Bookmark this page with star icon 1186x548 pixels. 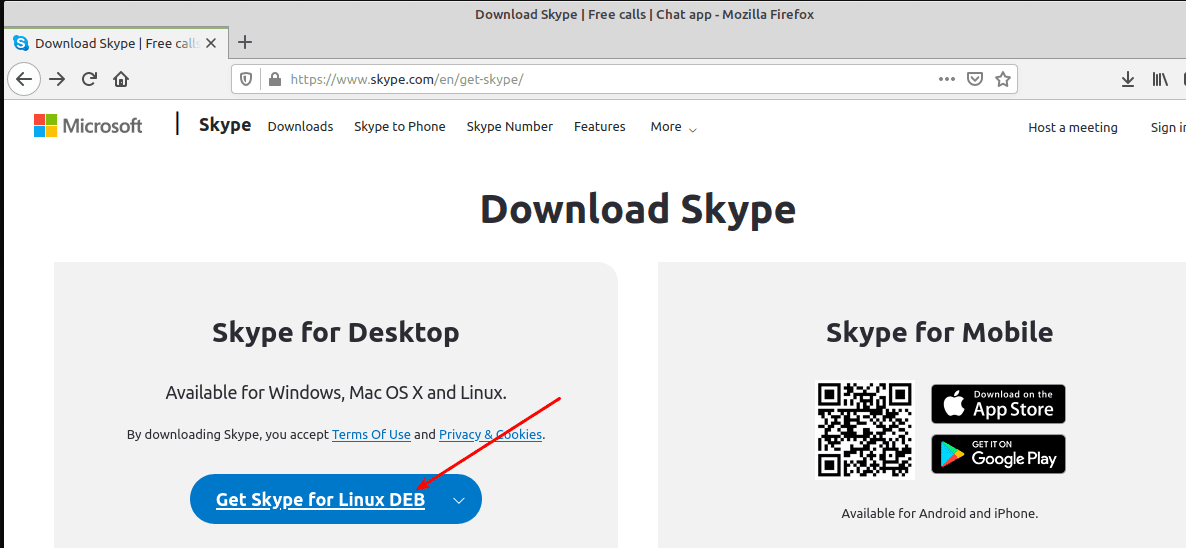point(1002,79)
